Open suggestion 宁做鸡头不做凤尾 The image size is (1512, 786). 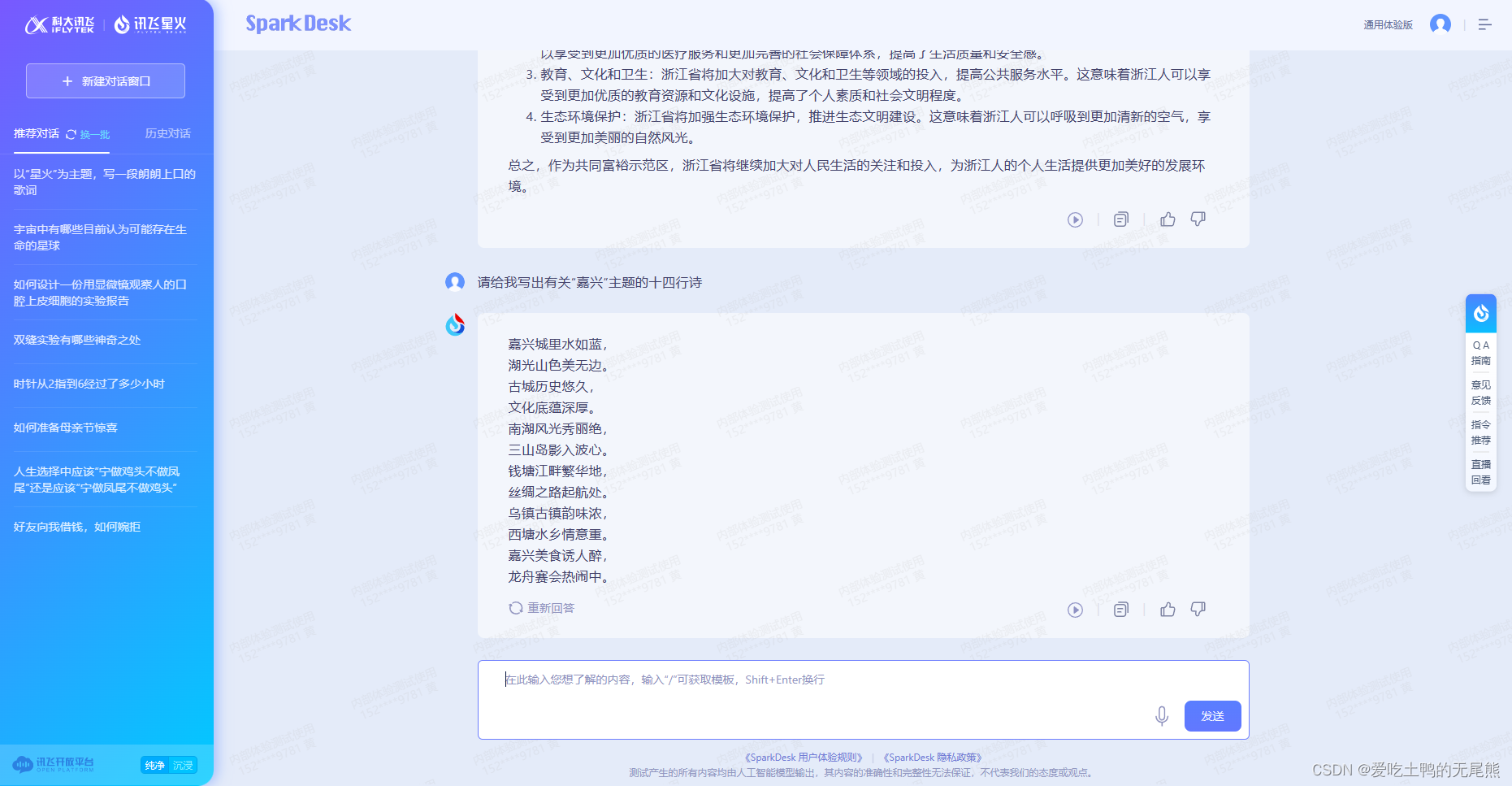point(105,480)
